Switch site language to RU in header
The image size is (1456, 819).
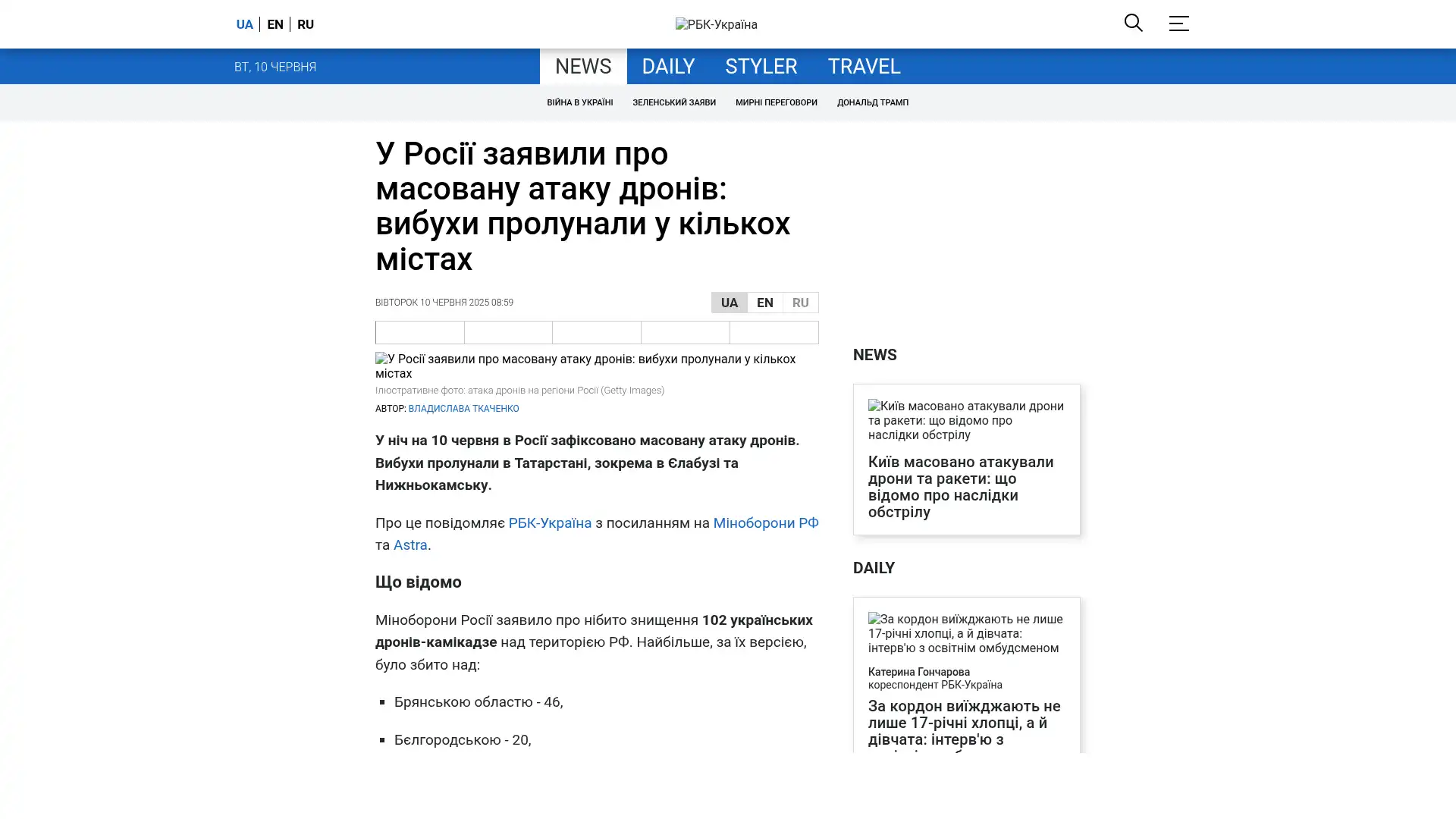click(306, 24)
